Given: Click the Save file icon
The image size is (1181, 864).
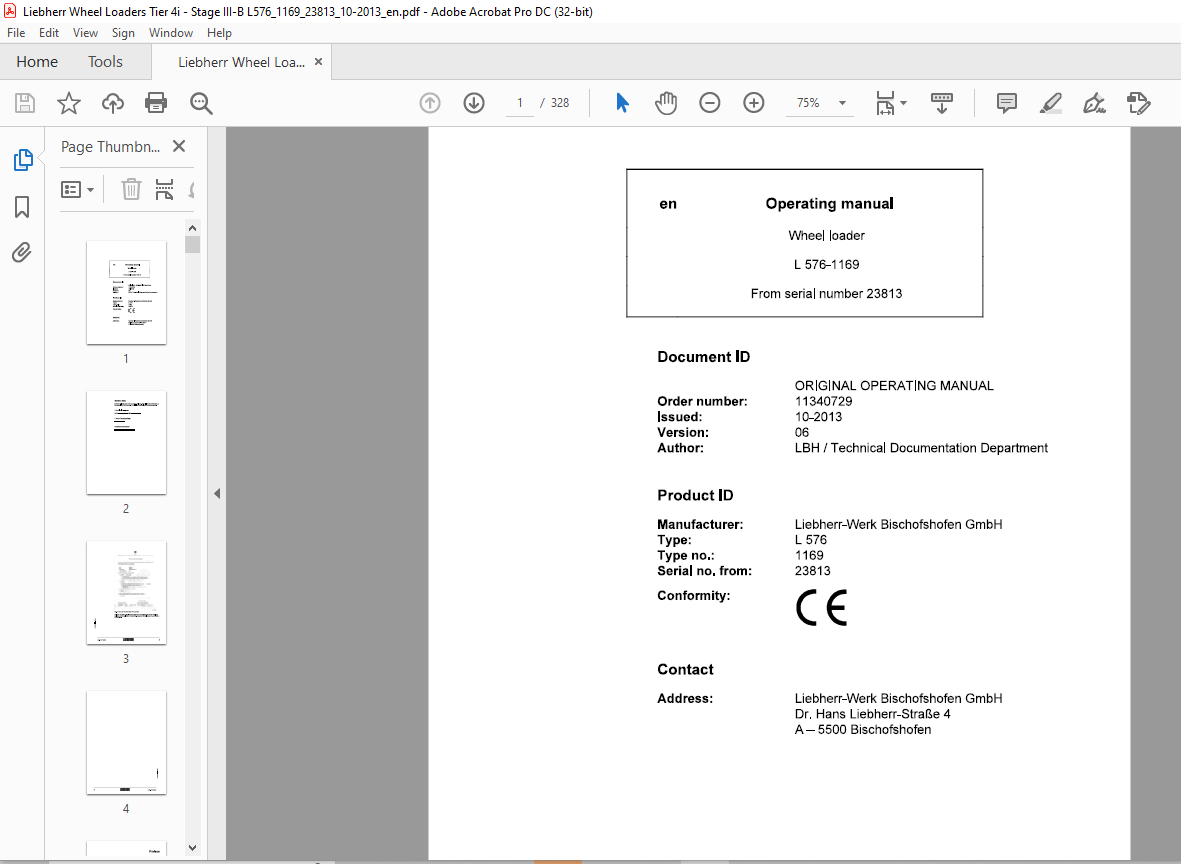Looking at the screenshot, I should point(25,103).
